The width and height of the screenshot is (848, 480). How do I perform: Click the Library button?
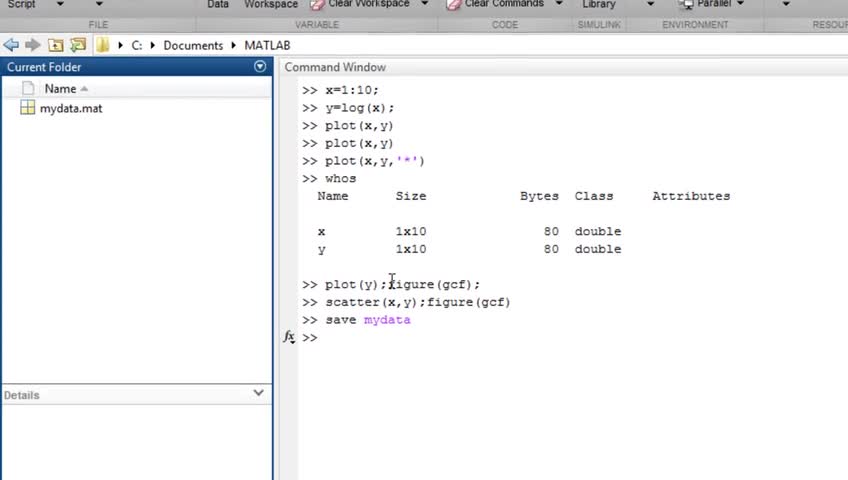coord(599,4)
